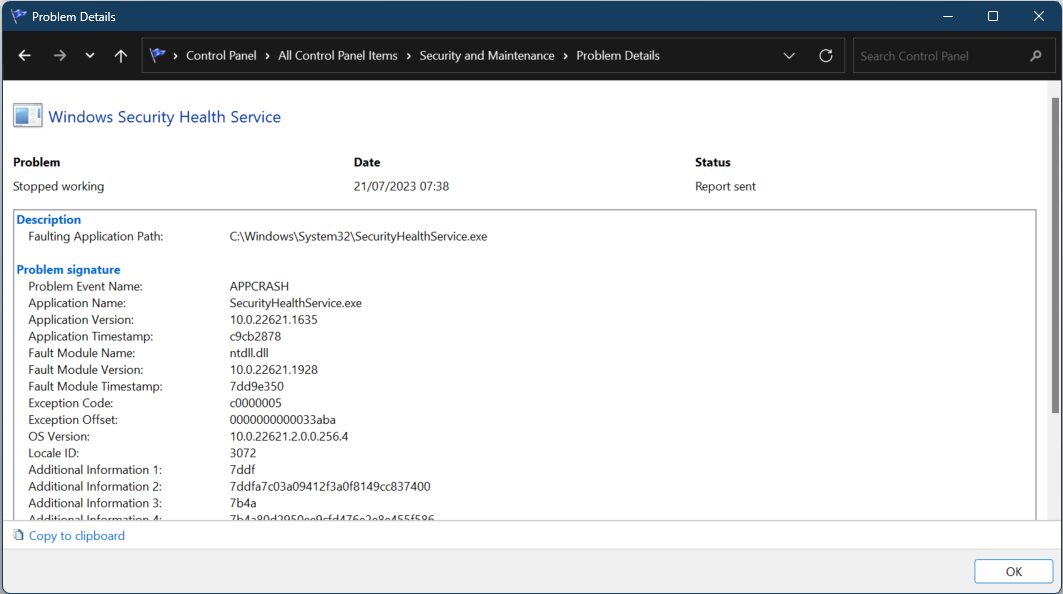1063x594 pixels.
Task: Open All Control Panel Items breadcrumb
Action: coord(338,56)
